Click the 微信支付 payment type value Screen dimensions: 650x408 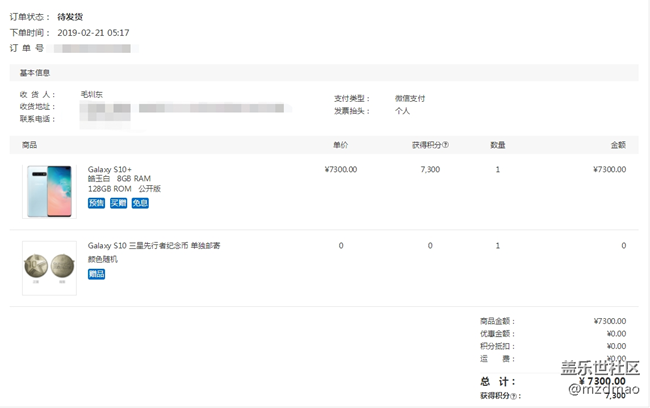(x=409, y=98)
